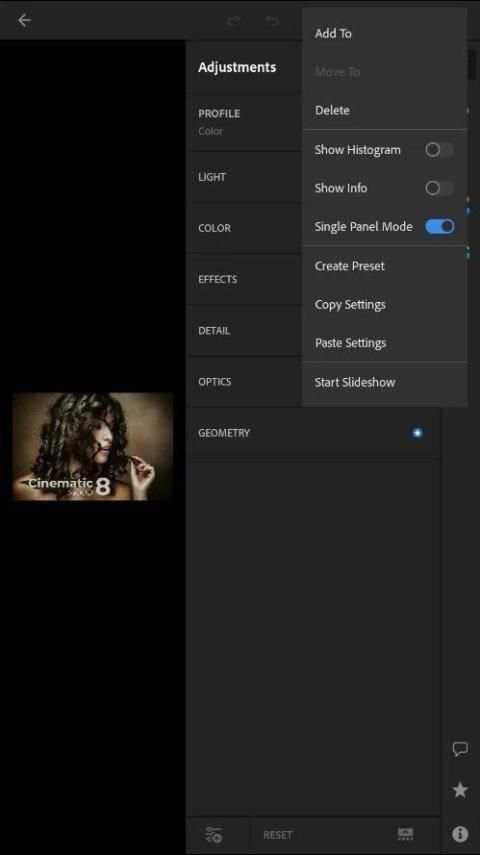Click the Single Panel Mode label
This screenshot has width=480, height=855.
pos(363,227)
